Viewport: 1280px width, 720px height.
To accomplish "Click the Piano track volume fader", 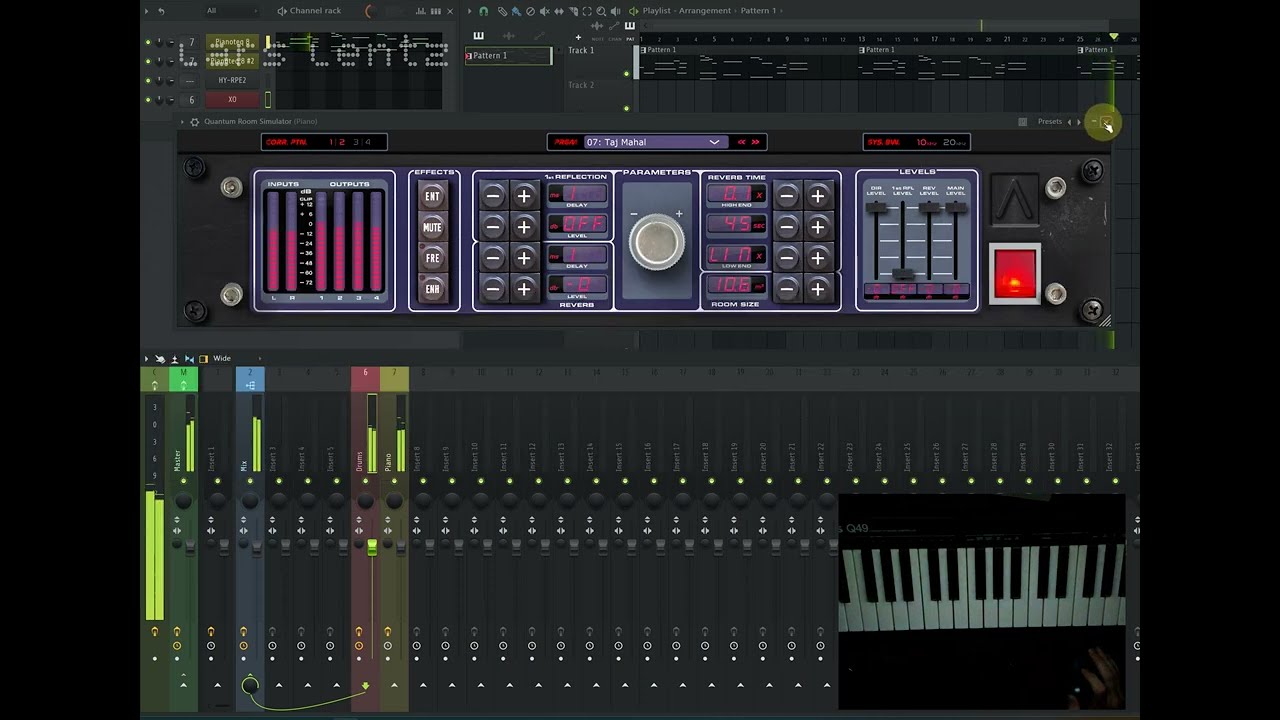I will click(x=401, y=546).
